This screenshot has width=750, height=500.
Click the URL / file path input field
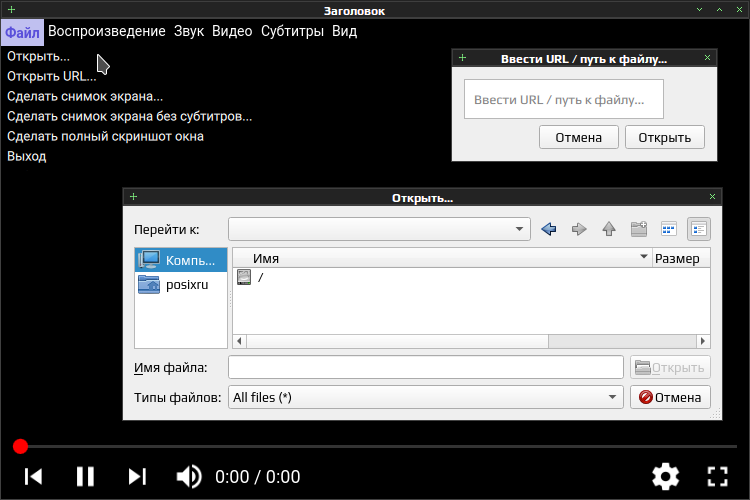(563, 99)
